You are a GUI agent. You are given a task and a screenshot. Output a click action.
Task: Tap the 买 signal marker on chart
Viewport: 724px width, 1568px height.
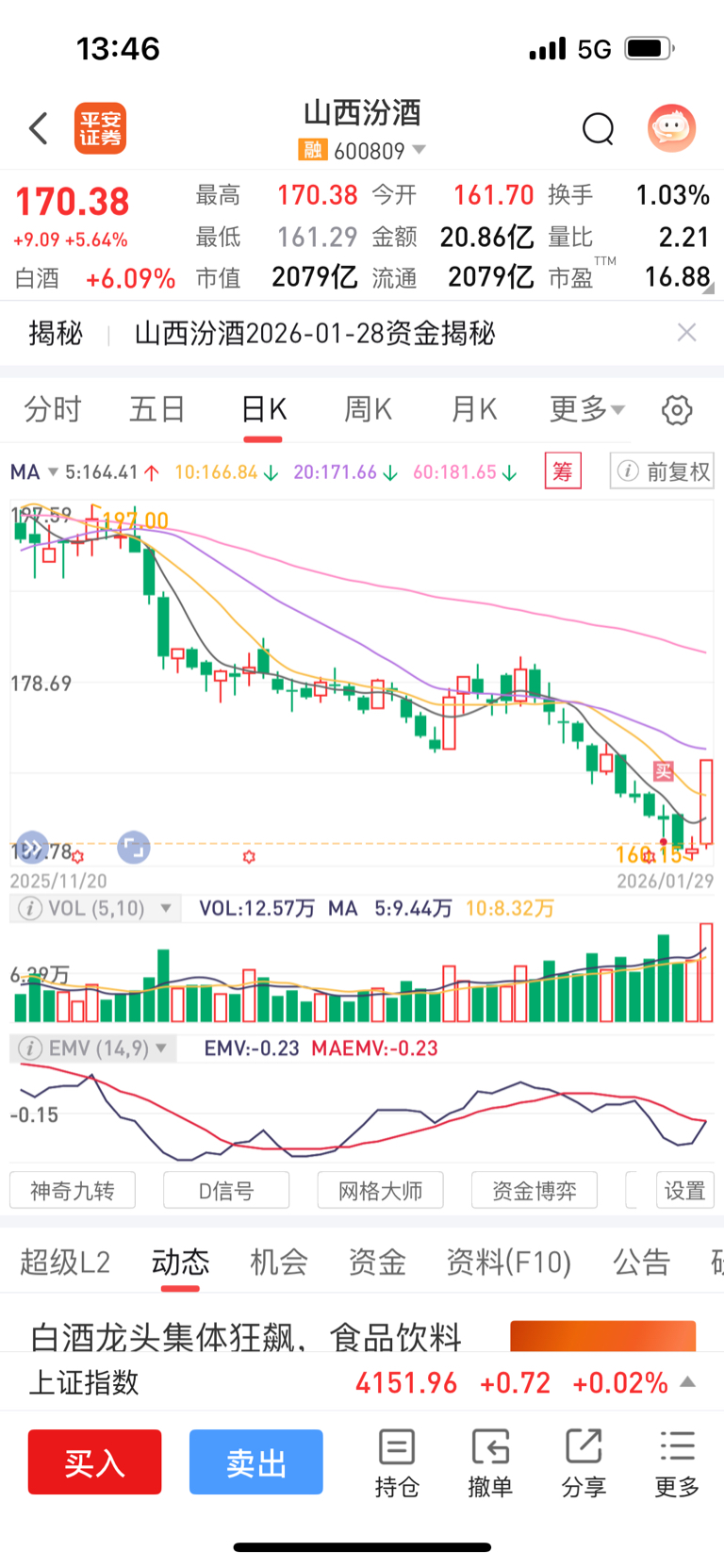664,771
